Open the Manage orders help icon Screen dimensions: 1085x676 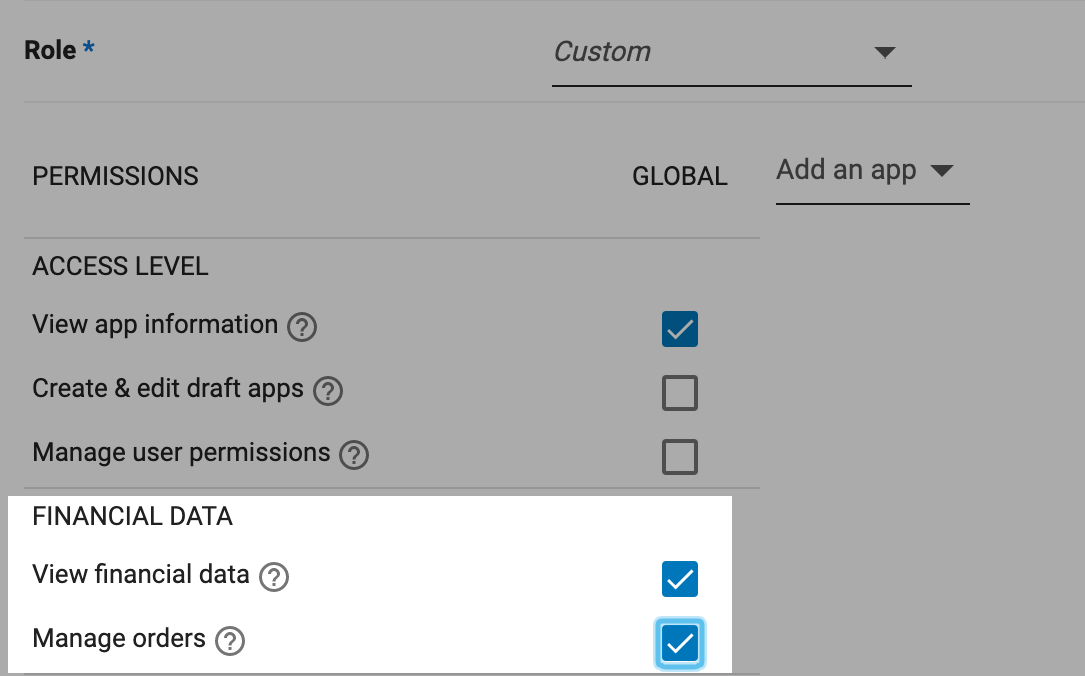tap(230, 641)
